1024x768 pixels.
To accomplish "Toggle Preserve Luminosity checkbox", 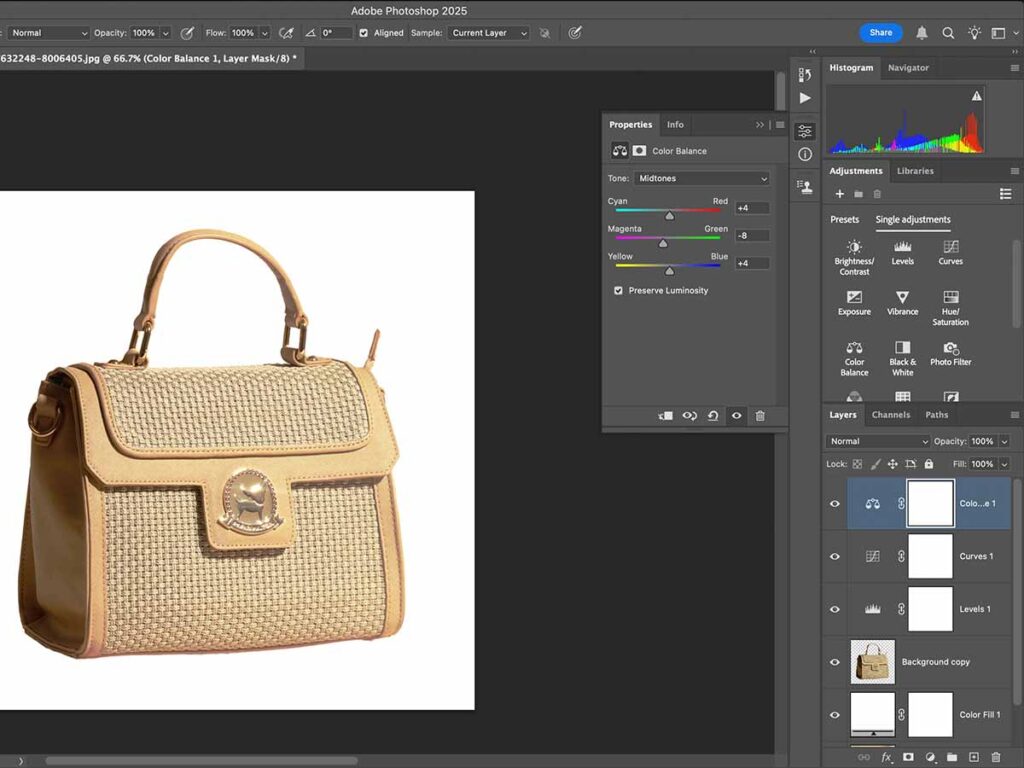I will click(618, 291).
